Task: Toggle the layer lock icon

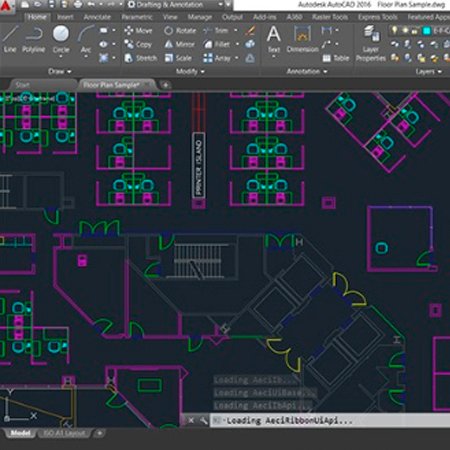Action: 415,31
